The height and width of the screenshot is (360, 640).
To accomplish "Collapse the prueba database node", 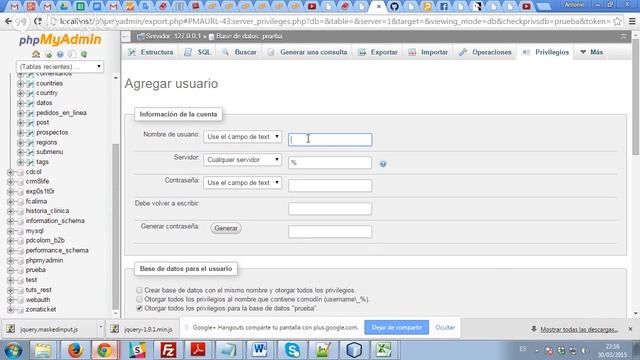I will [x=11, y=270].
